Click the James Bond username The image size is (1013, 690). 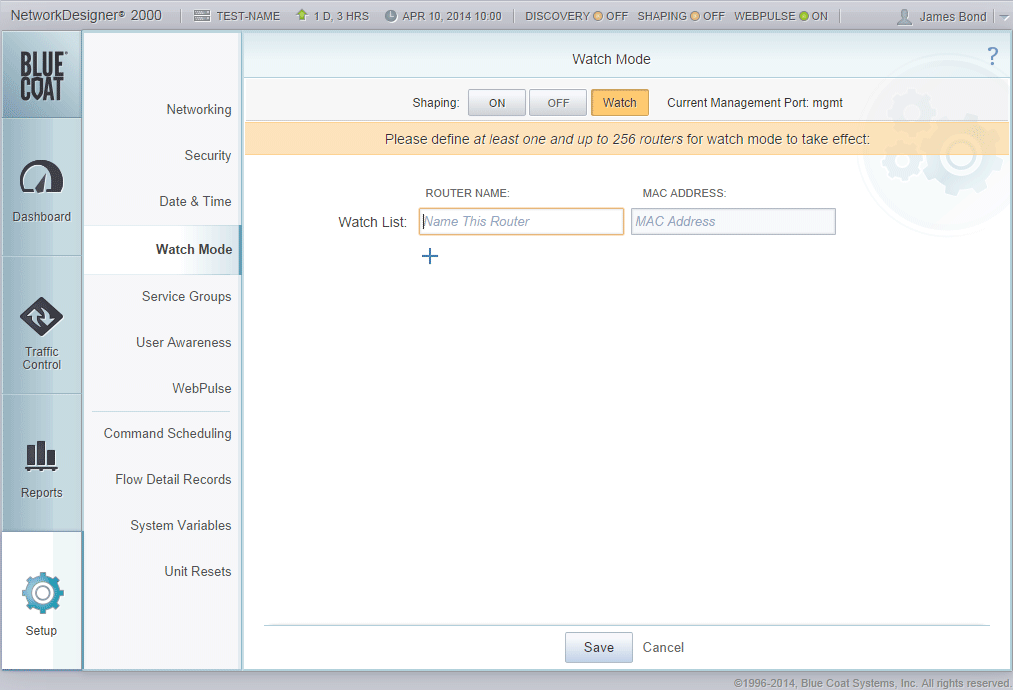coord(953,17)
